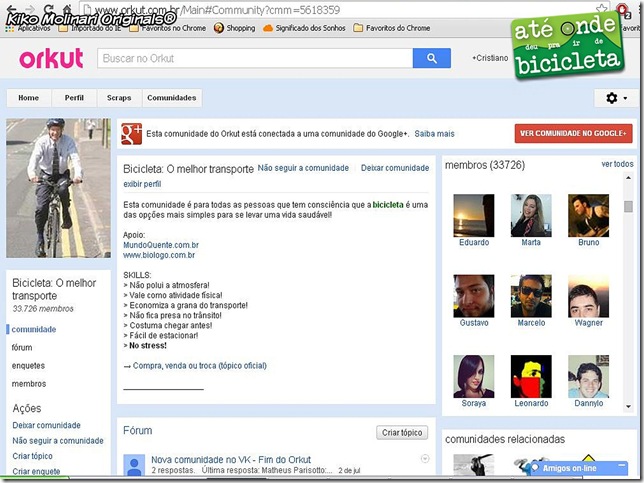644x483 pixels.
Task: Select enquetes in the left sidebar
Action: (x=28, y=366)
